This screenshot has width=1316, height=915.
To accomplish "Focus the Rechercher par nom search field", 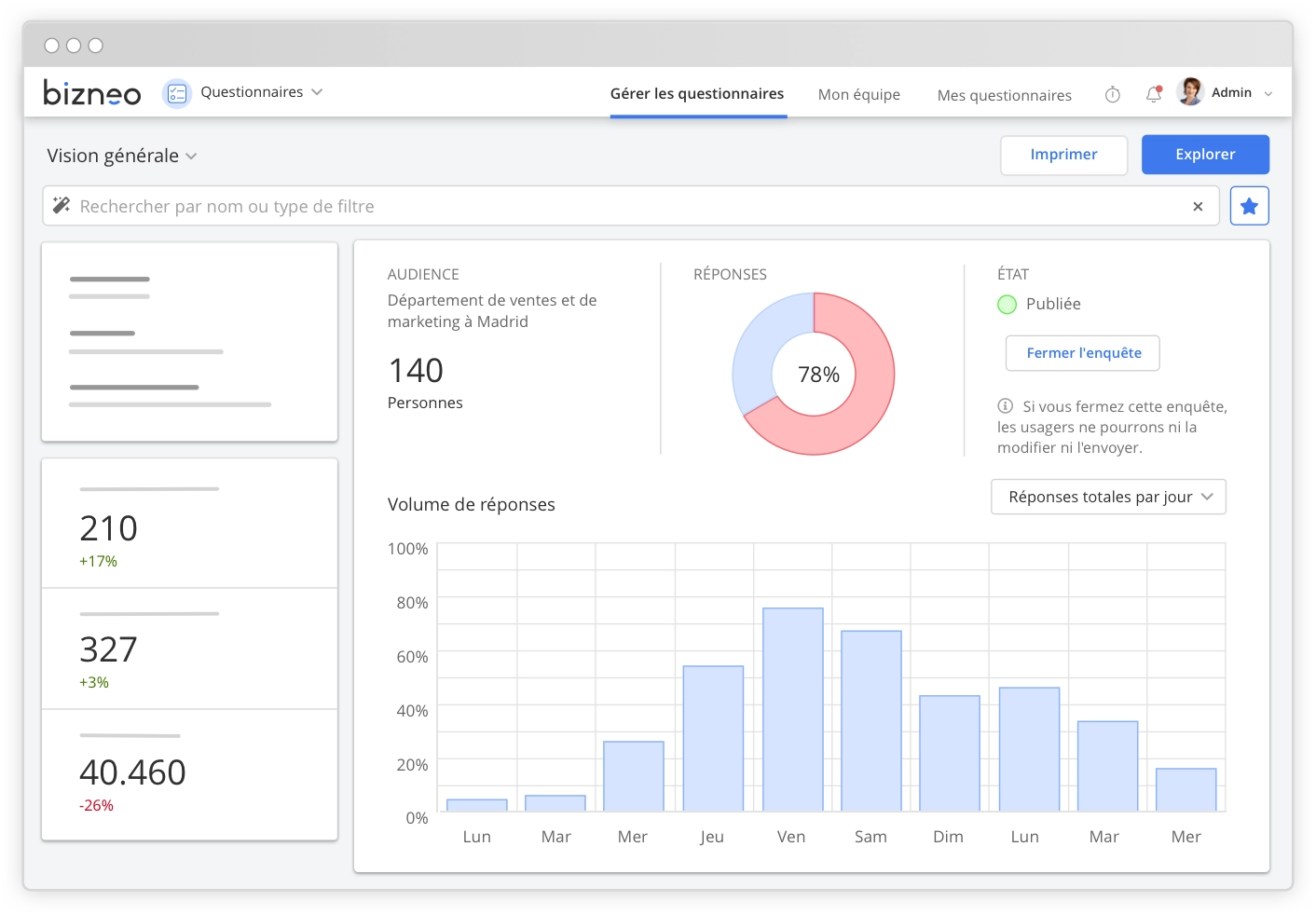I will coord(631,206).
